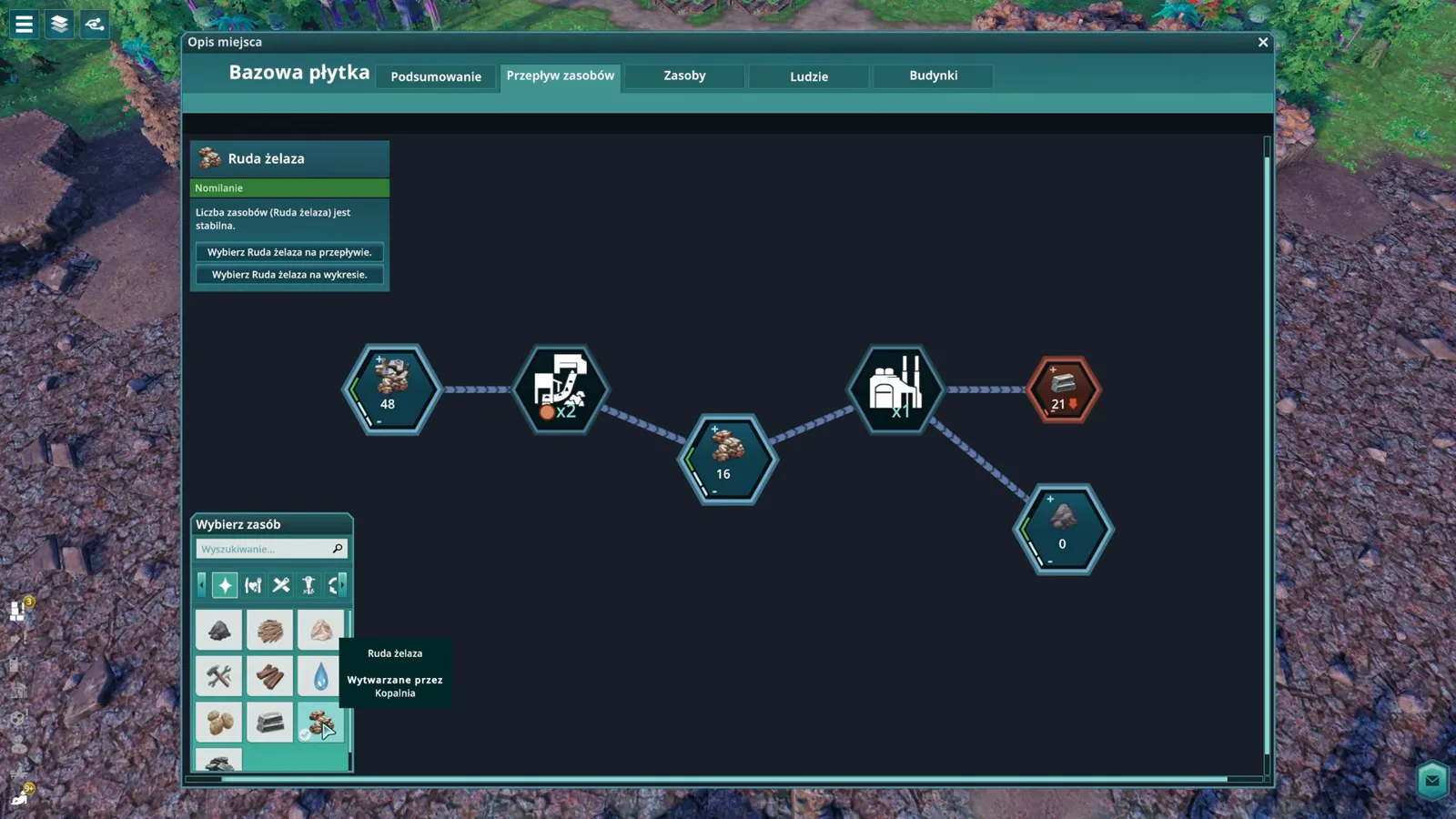1456x819 pixels.
Task: Click the search magnifier icon
Action: (x=338, y=549)
